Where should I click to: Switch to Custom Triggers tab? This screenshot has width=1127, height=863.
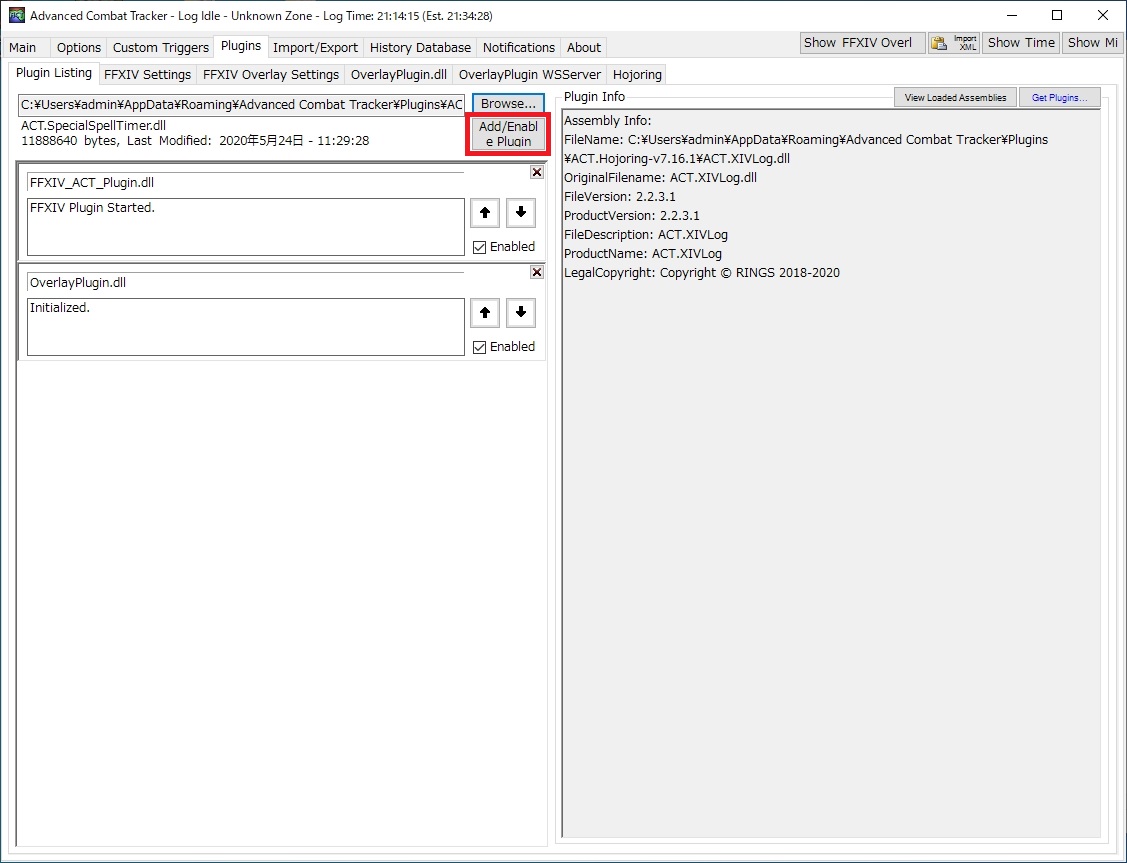point(160,47)
